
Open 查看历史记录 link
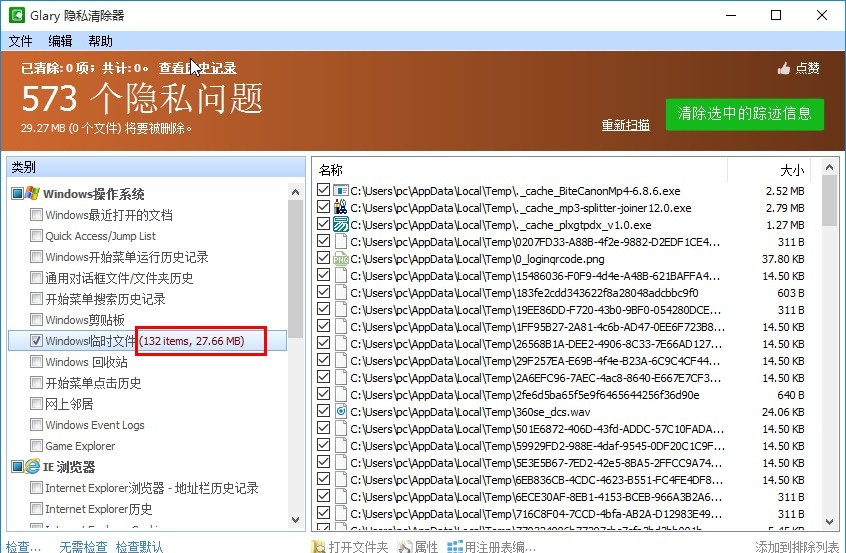[197, 68]
